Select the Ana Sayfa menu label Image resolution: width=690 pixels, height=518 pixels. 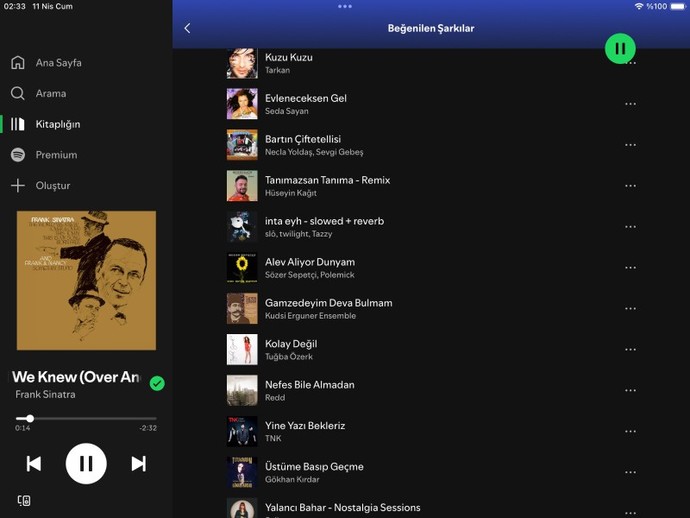[59, 63]
